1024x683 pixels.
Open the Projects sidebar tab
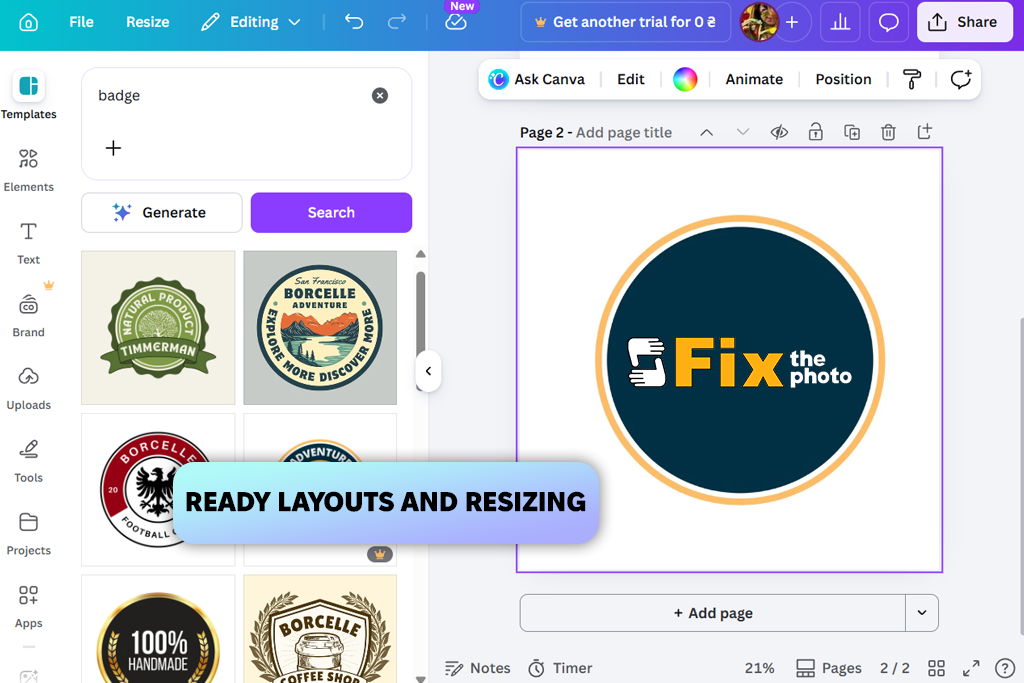[x=28, y=534]
